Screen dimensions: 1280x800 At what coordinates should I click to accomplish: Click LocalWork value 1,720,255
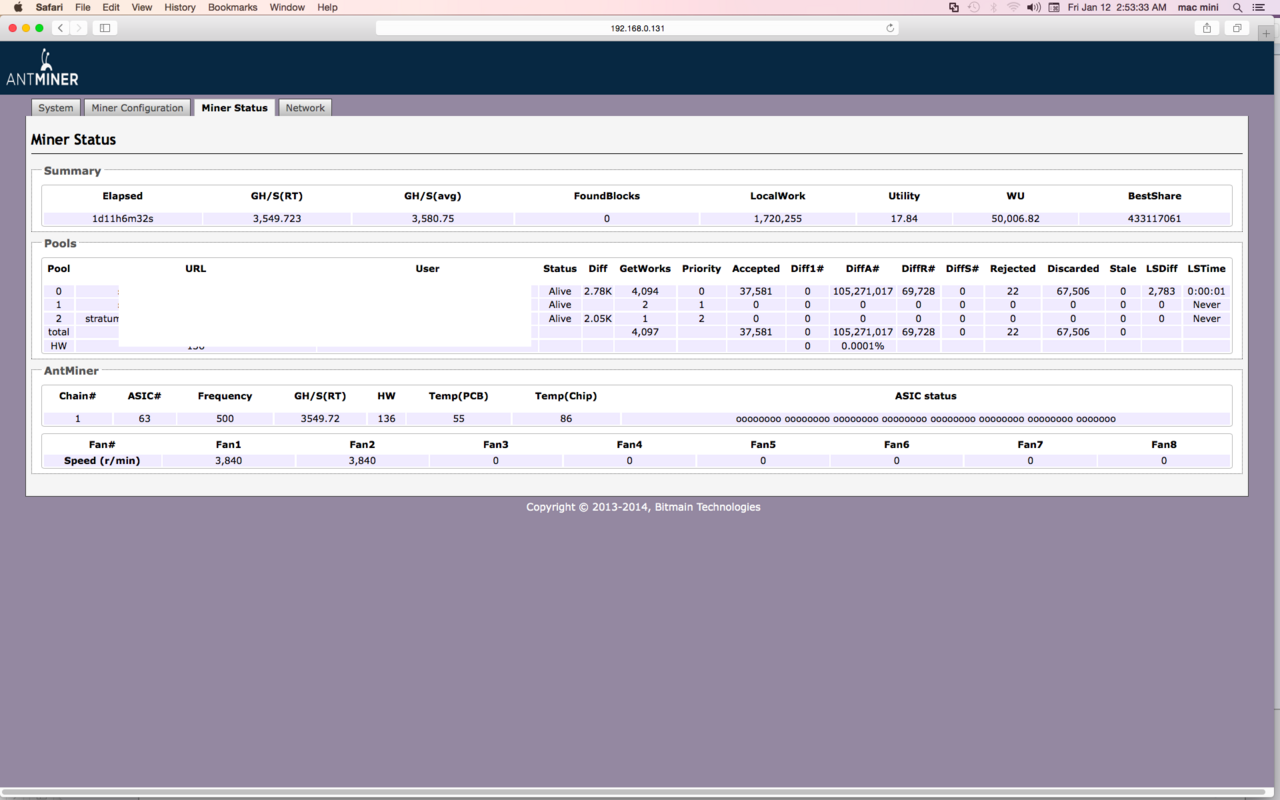click(778, 218)
